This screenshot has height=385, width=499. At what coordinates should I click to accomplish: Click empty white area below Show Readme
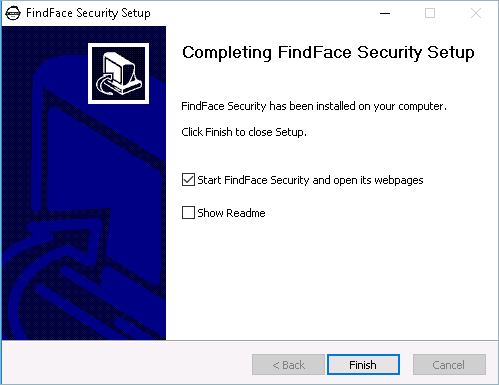pyautogui.click(x=330, y=280)
